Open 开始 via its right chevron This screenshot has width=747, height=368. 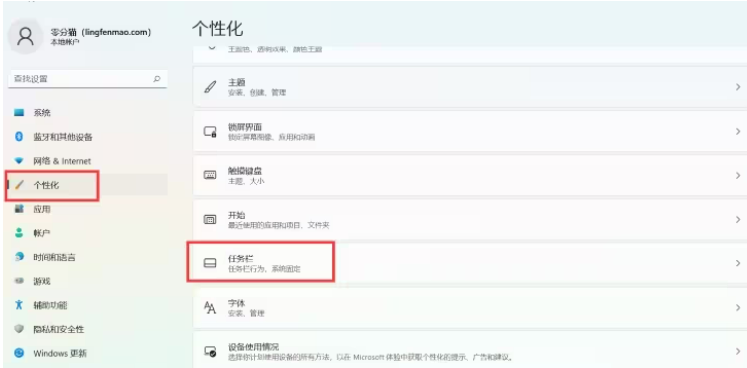click(x=738, y=219)
